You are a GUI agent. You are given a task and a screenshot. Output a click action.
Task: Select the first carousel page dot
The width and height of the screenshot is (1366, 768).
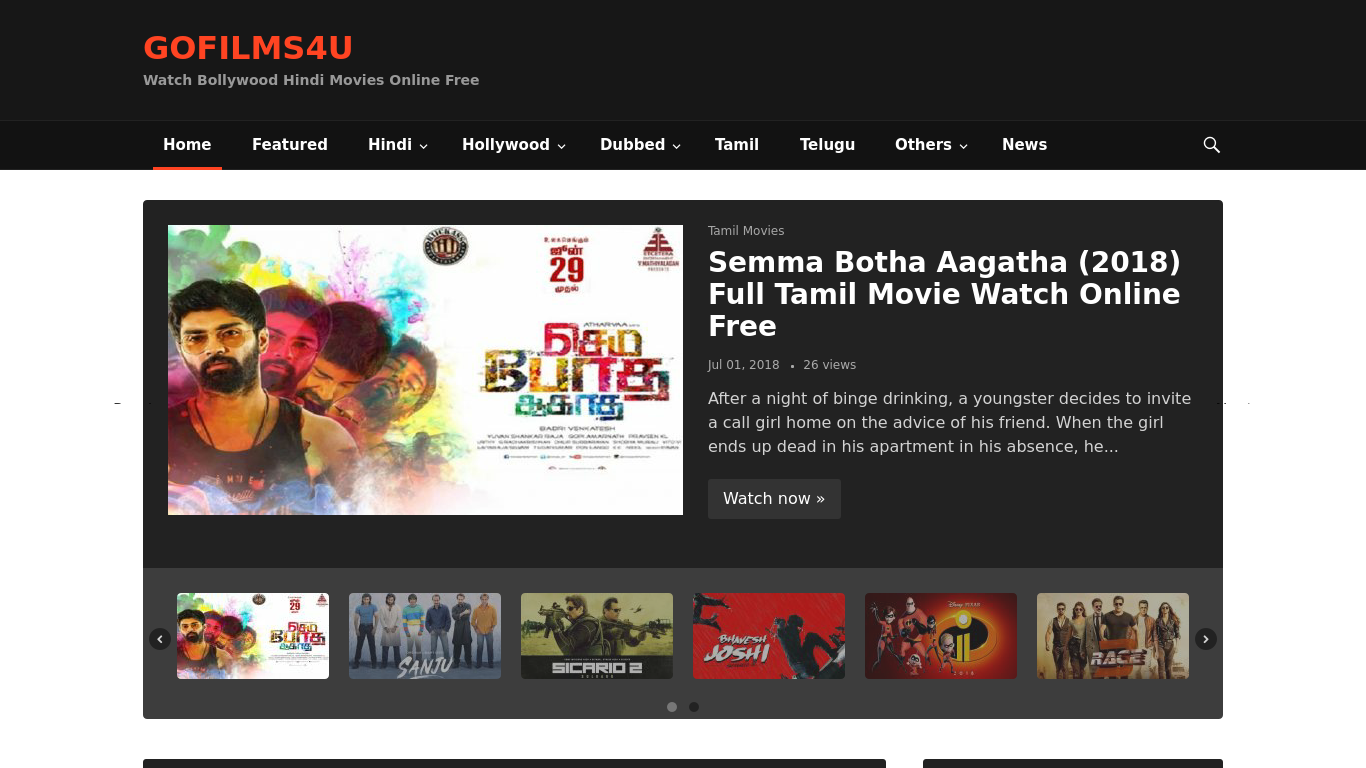[672, 707]
